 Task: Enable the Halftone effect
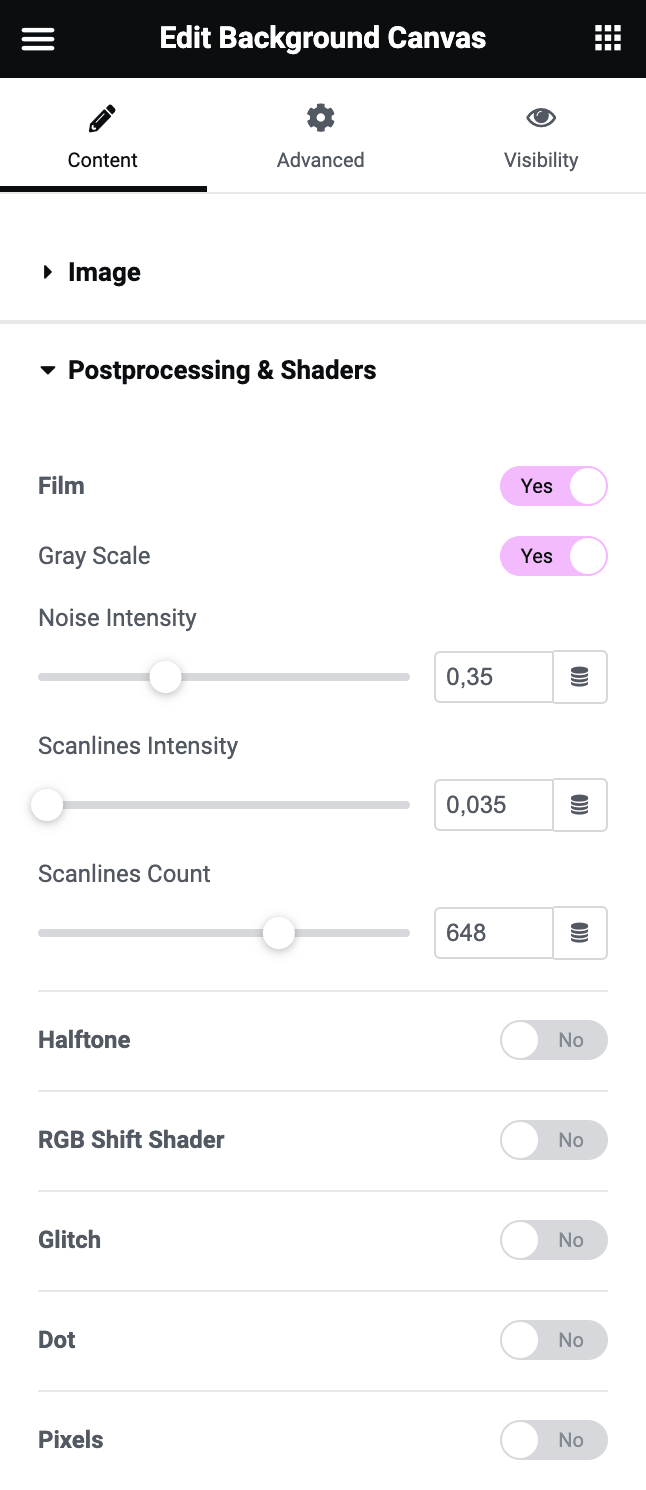click(x=554, y=1040)
